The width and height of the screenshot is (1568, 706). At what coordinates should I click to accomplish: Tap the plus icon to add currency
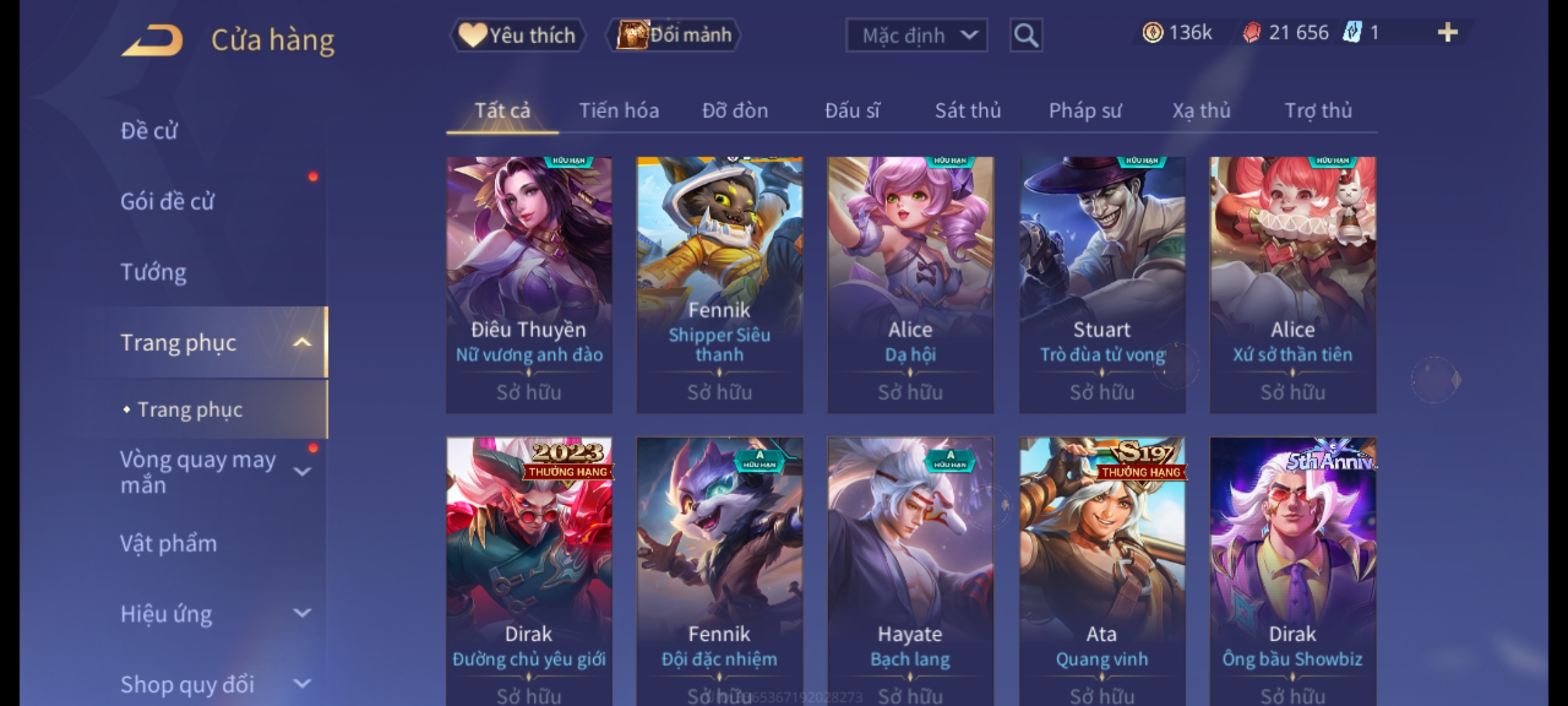tap(1448, 33)
